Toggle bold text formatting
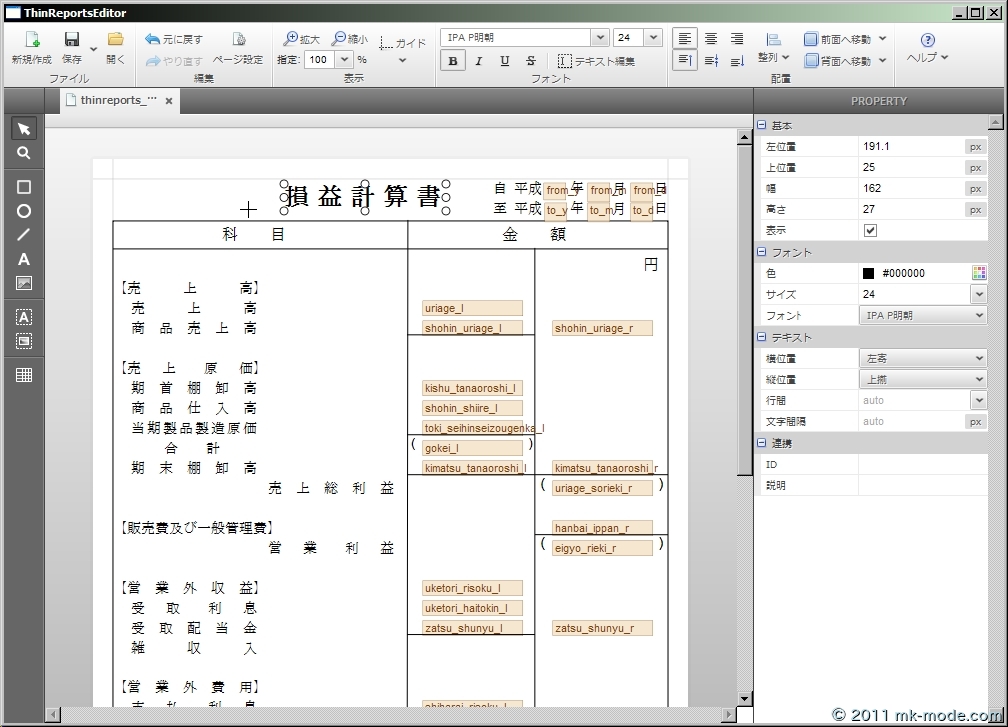 [x=453, y=61]
